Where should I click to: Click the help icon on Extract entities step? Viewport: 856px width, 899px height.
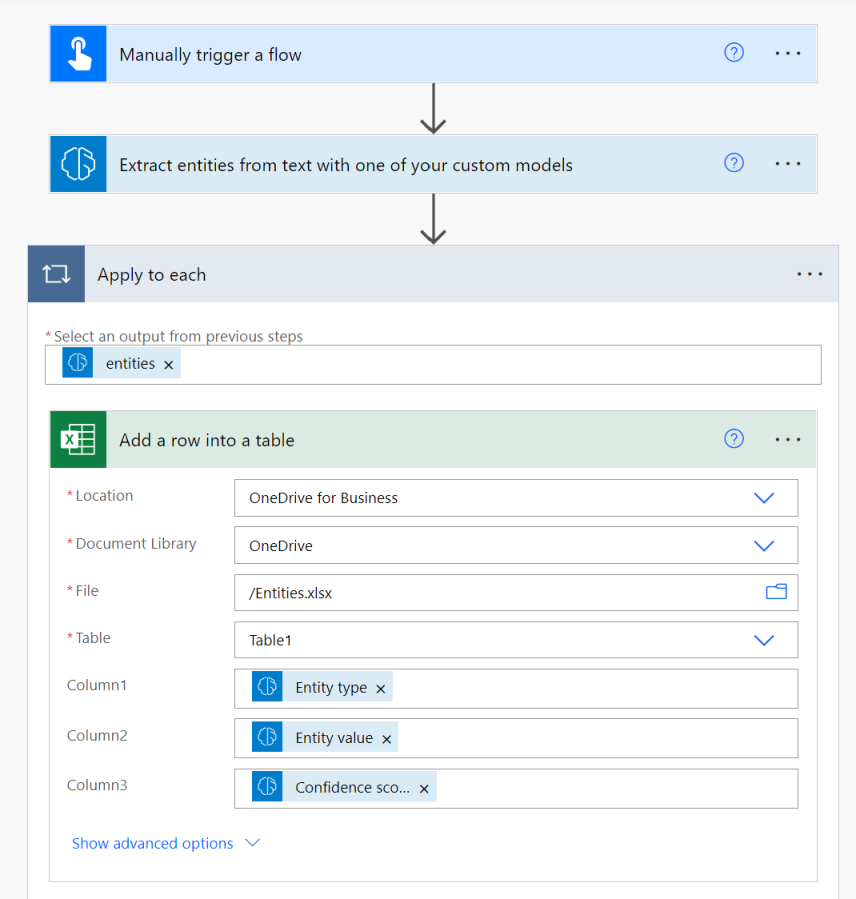point(734,162)
